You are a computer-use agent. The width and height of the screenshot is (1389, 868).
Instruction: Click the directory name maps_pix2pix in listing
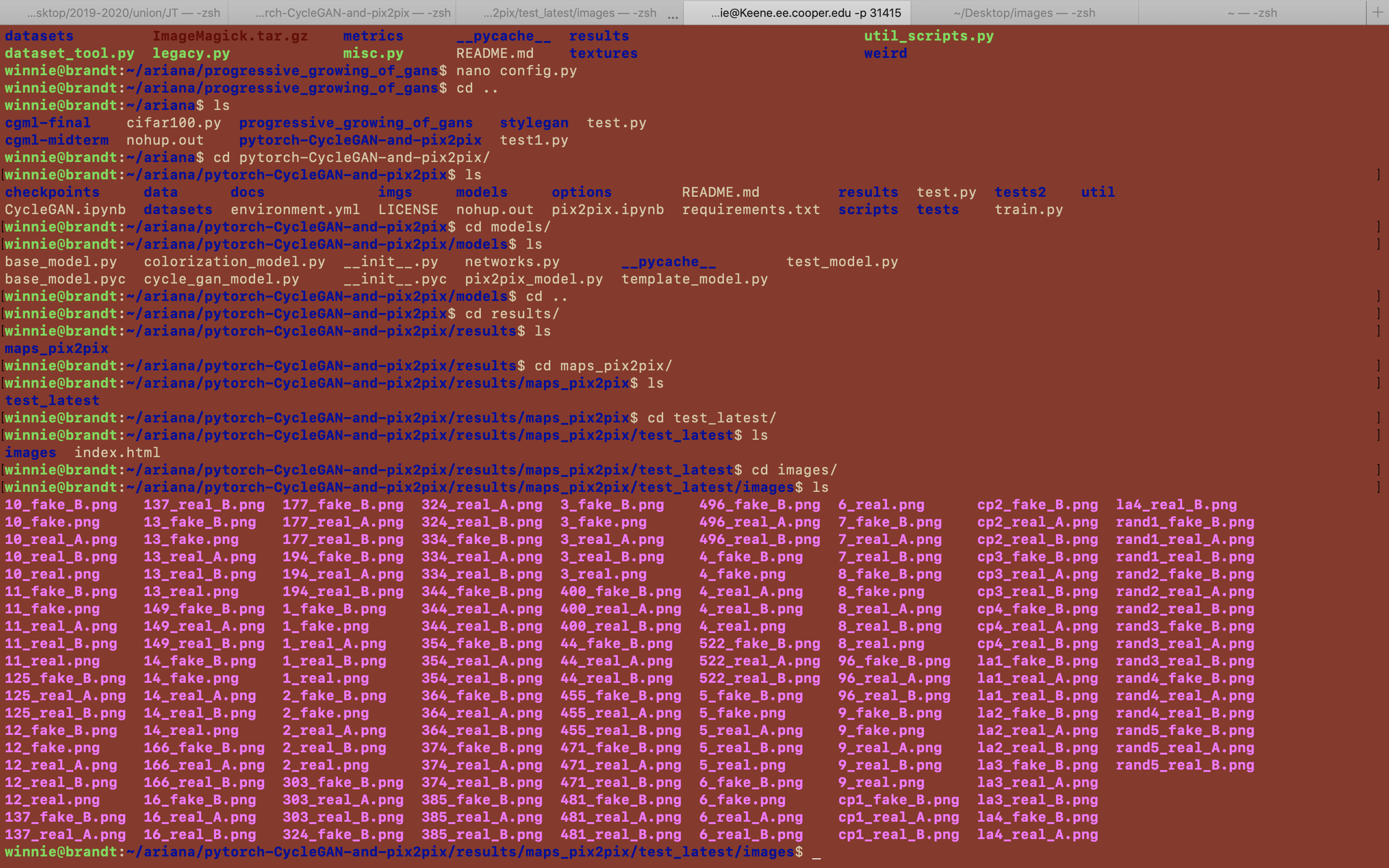pyautogui.click(x=56, y=349)
